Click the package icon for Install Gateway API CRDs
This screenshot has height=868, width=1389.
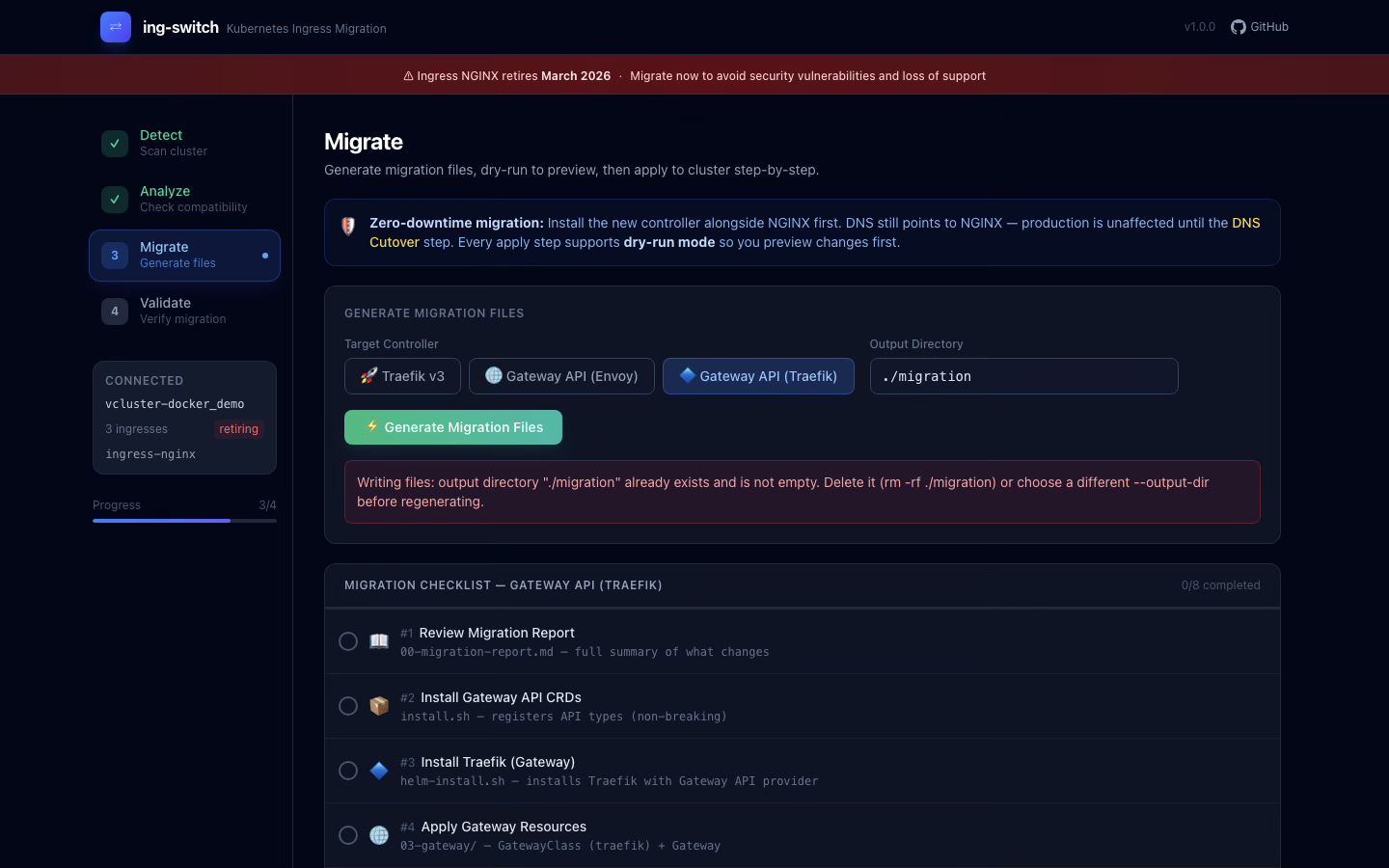(379, 706)
